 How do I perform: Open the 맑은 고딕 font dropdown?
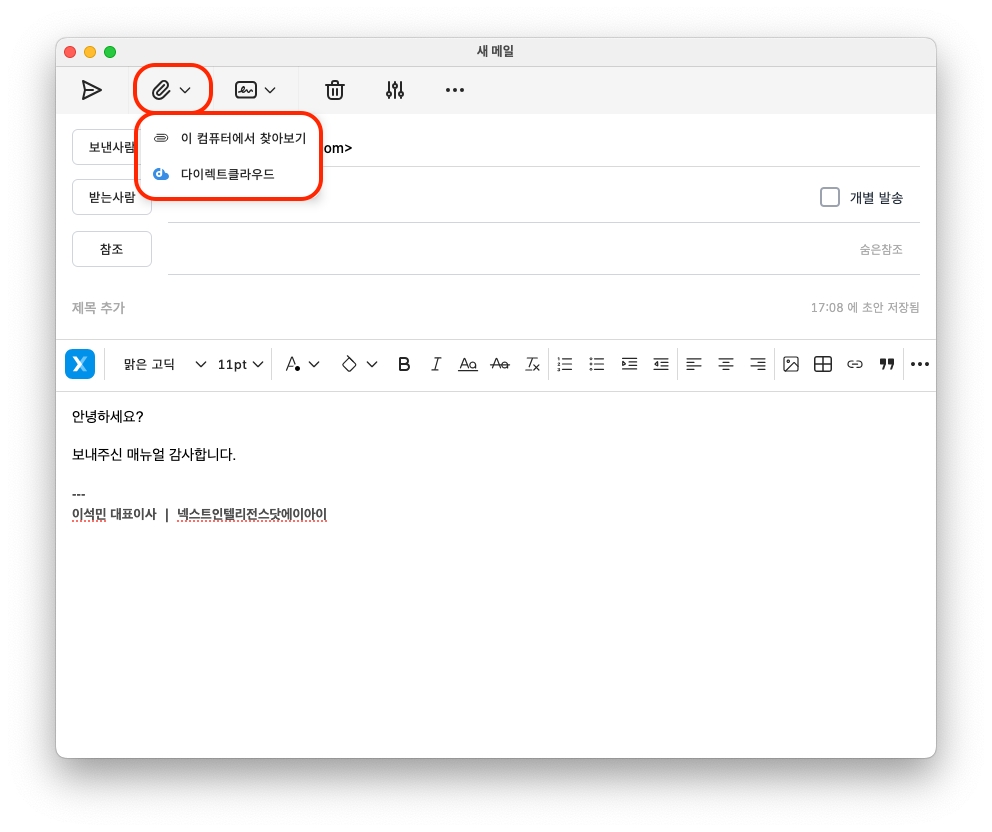(x=164, y=364)
